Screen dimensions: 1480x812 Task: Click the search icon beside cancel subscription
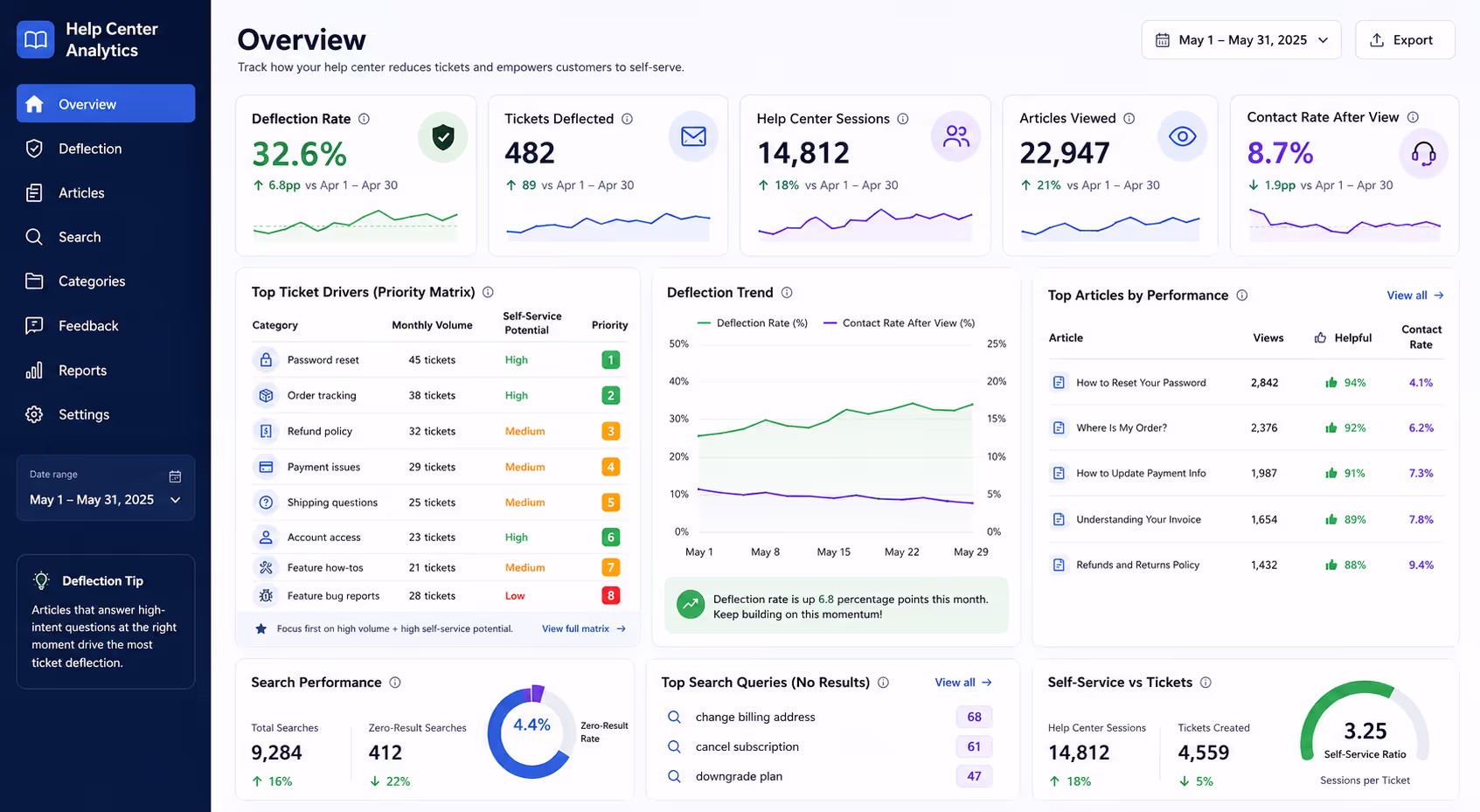click(675, 746)
